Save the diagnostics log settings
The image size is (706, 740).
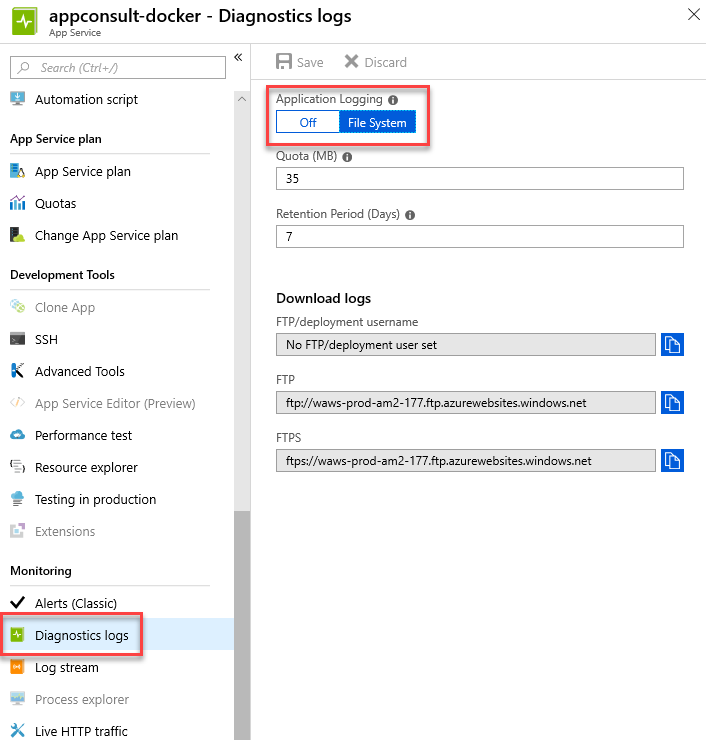click(x=300, y=62)
